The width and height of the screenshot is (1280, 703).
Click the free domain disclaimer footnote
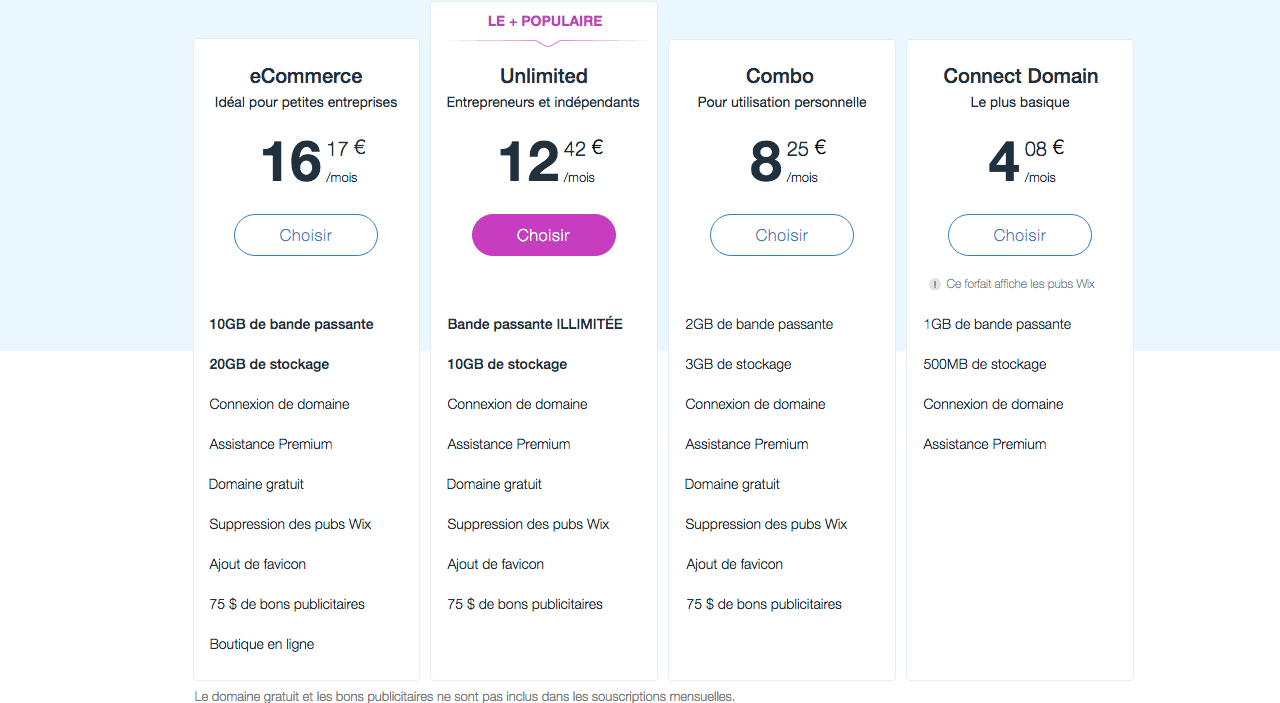click(x=464, y=696)
